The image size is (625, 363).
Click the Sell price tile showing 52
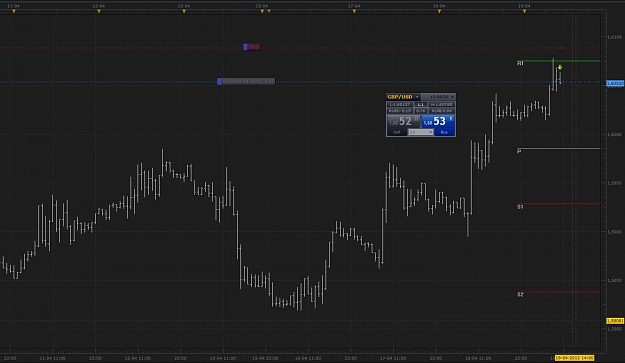click(403, 122)
